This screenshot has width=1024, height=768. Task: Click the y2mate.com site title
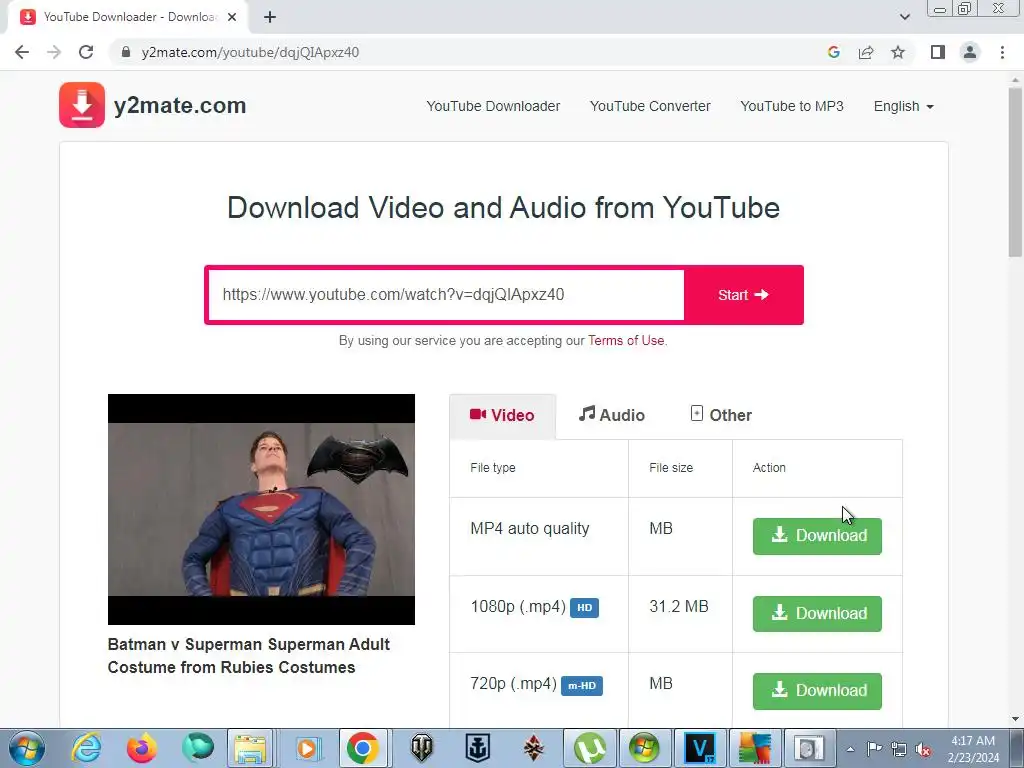point(180,105)
